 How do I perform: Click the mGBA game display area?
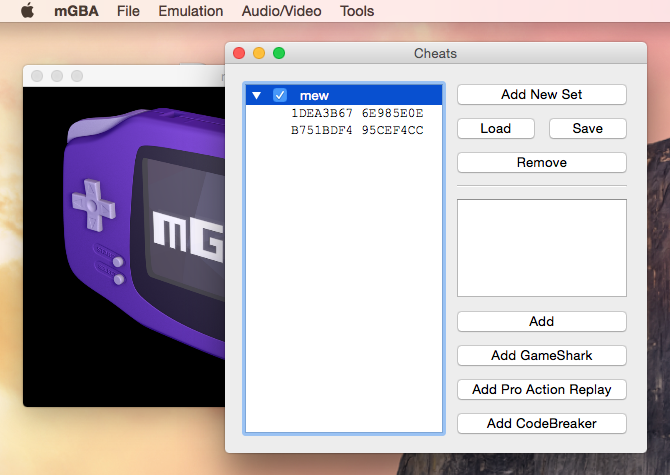[124, 247]
